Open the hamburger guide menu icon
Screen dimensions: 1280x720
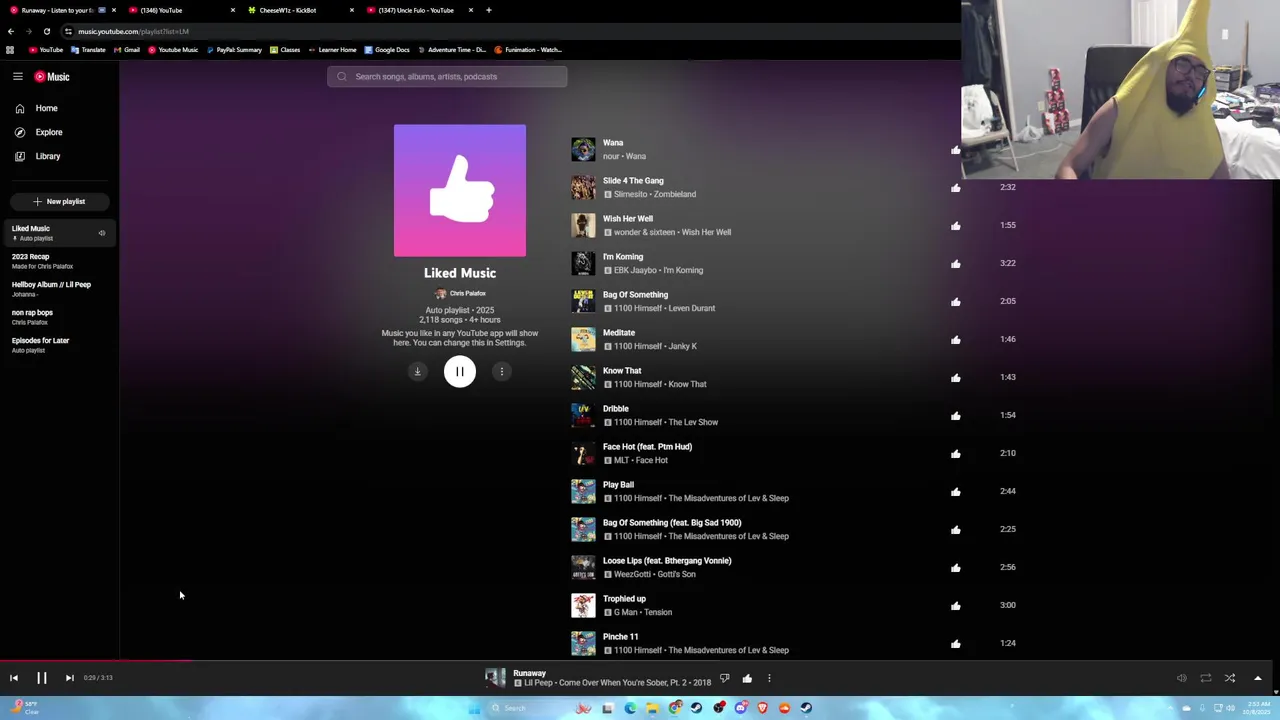(x=17, y=76)
